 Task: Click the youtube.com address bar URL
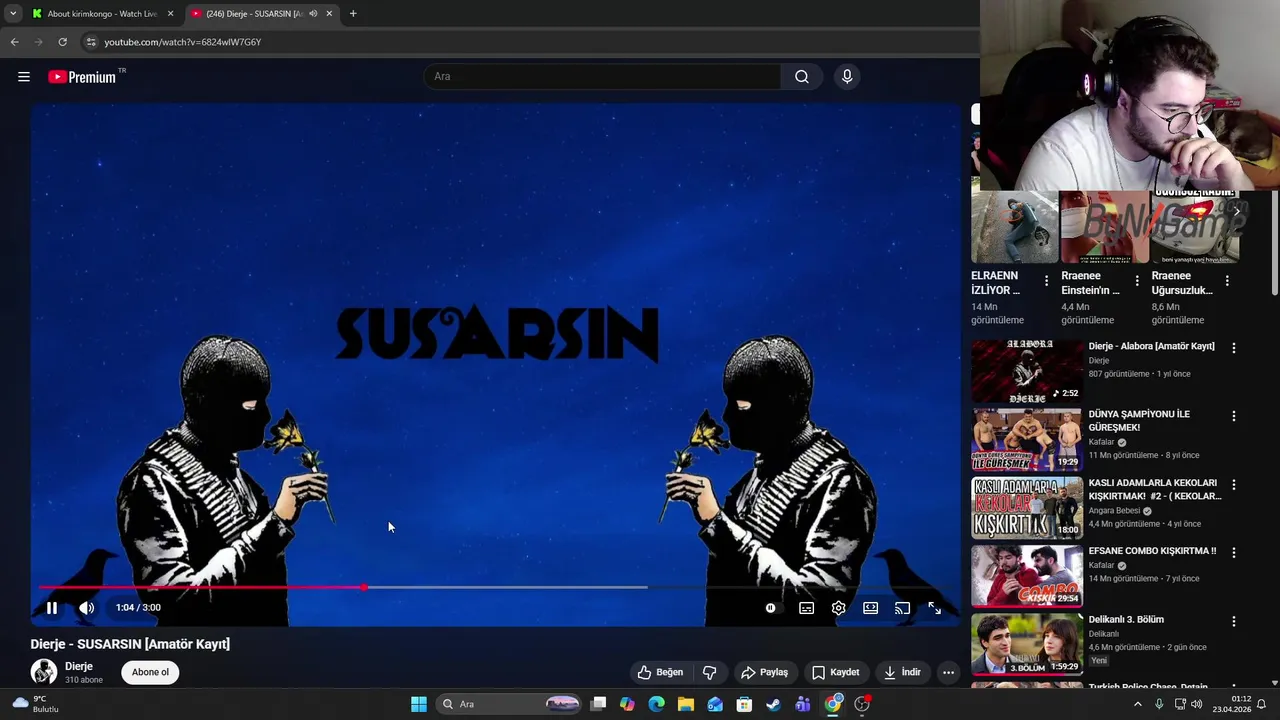[183, 42]
